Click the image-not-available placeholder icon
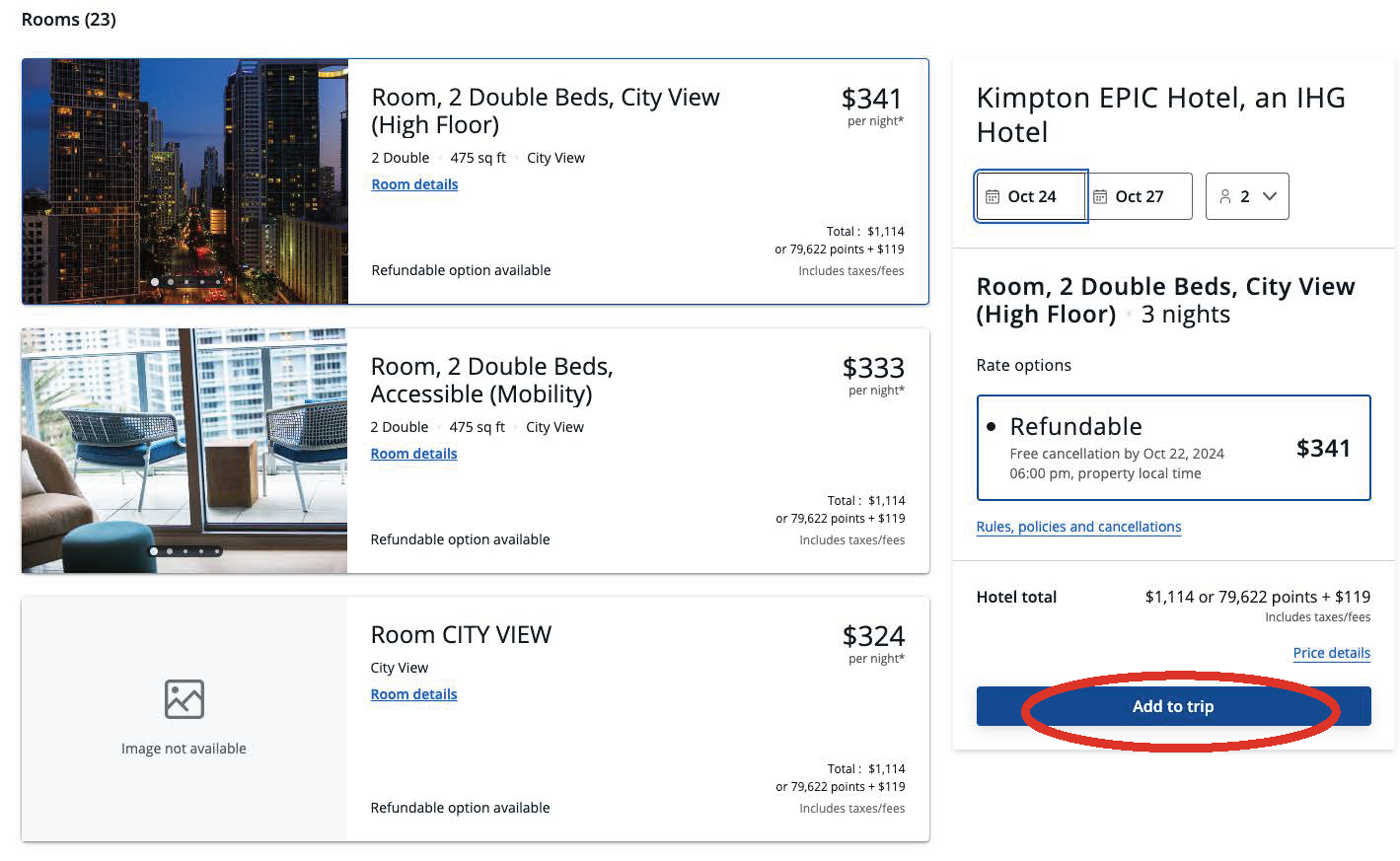The width and height of the screenshot is (1400, 861). pos(184,700)
